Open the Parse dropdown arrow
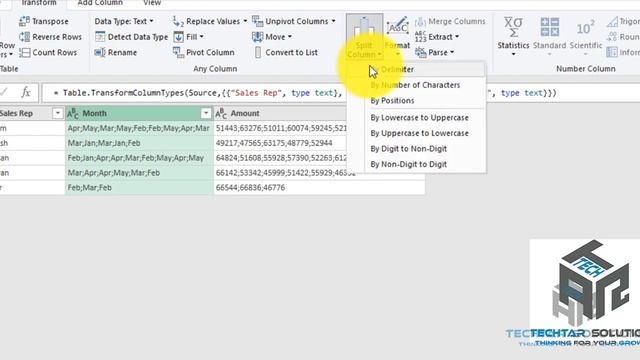The image size is (640, 360). click(452, 52)
